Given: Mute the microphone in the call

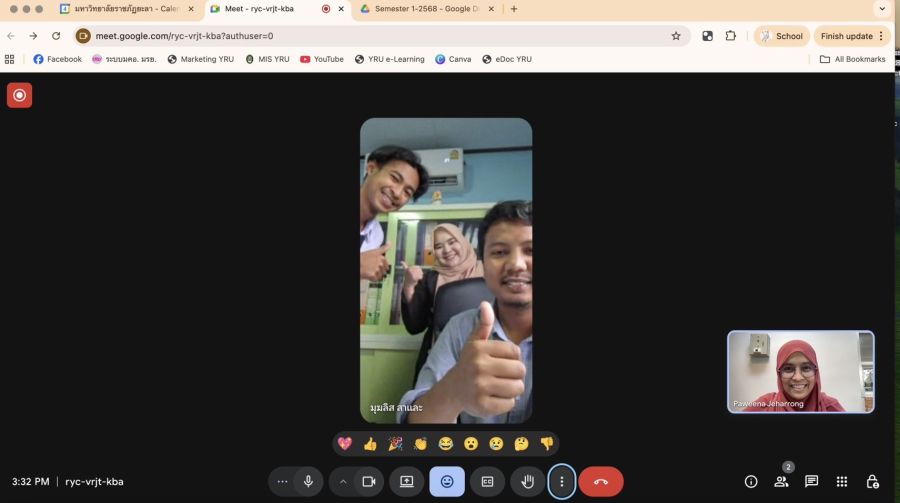Looking at the screenshot, I should click(308, 481).
